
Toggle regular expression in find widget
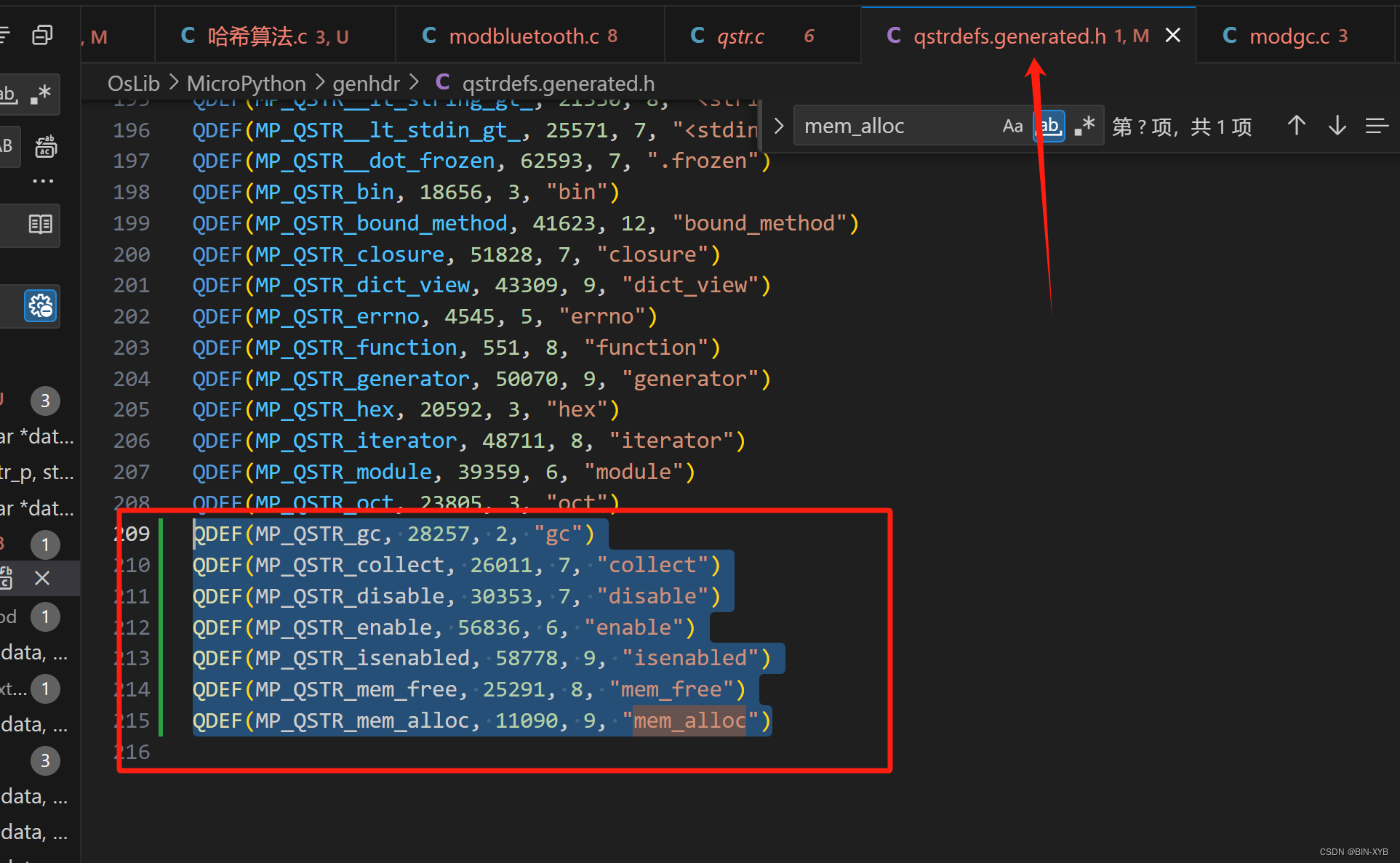(1084, 127)
